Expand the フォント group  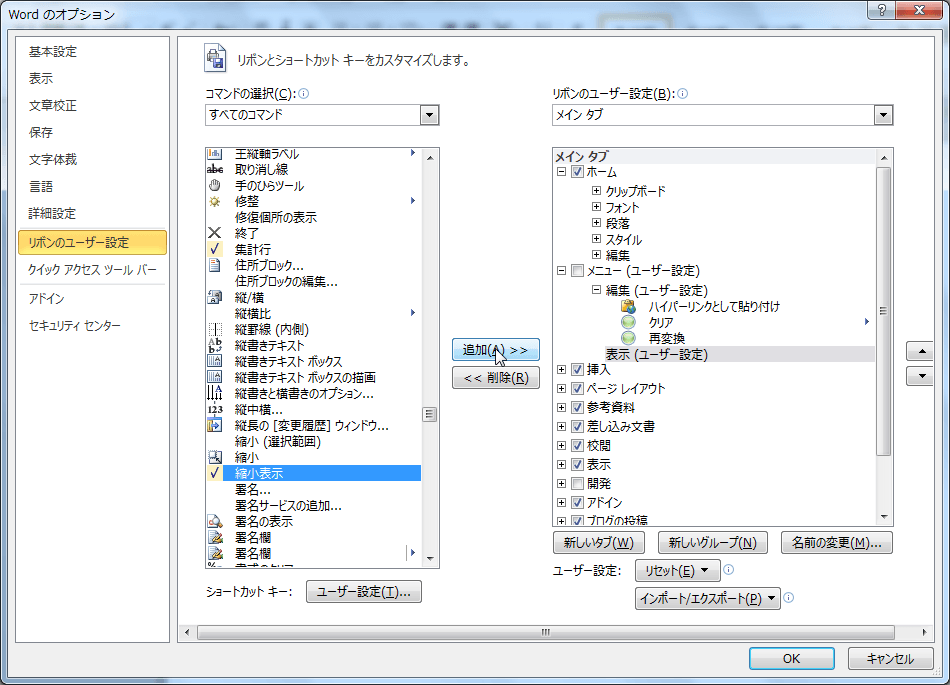596,207
